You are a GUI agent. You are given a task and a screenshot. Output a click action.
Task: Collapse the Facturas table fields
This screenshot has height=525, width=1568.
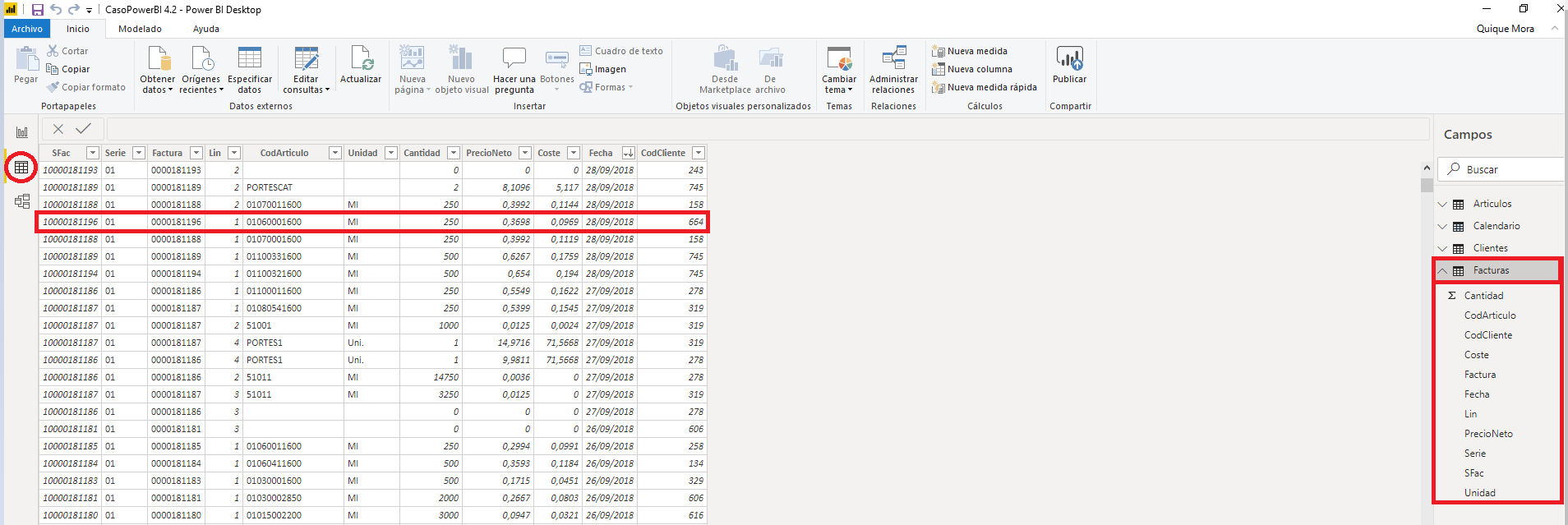point(1442,270)
